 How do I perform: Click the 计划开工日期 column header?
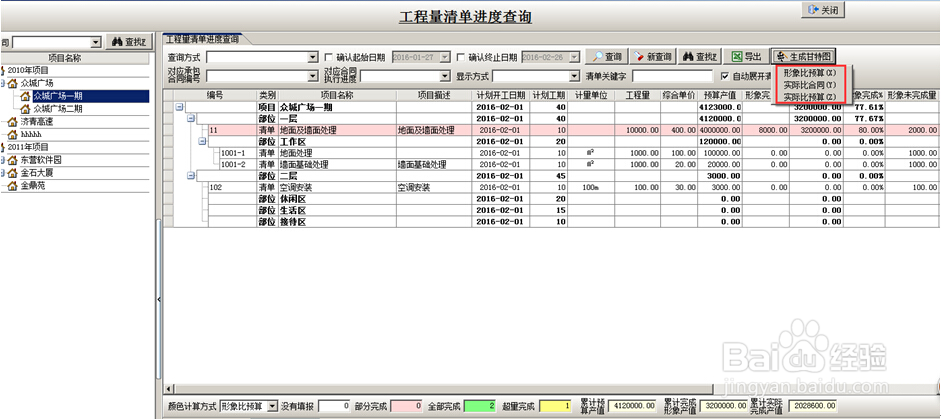pyautogui.click(x=501, y=95)
